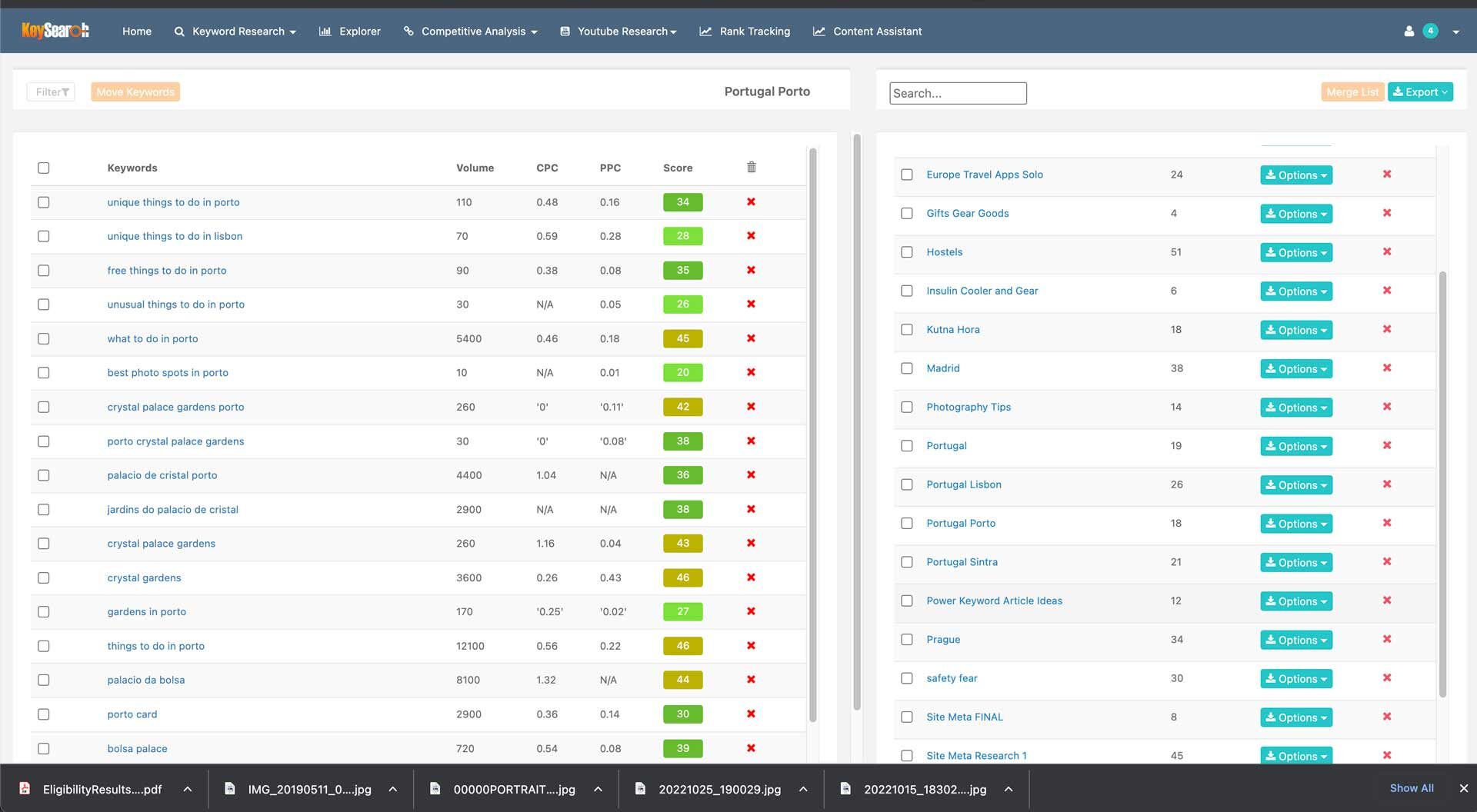Remove the Portugal Lisbon list
The width and height of the screenshot is (1477, 812).
[1387, 484]
